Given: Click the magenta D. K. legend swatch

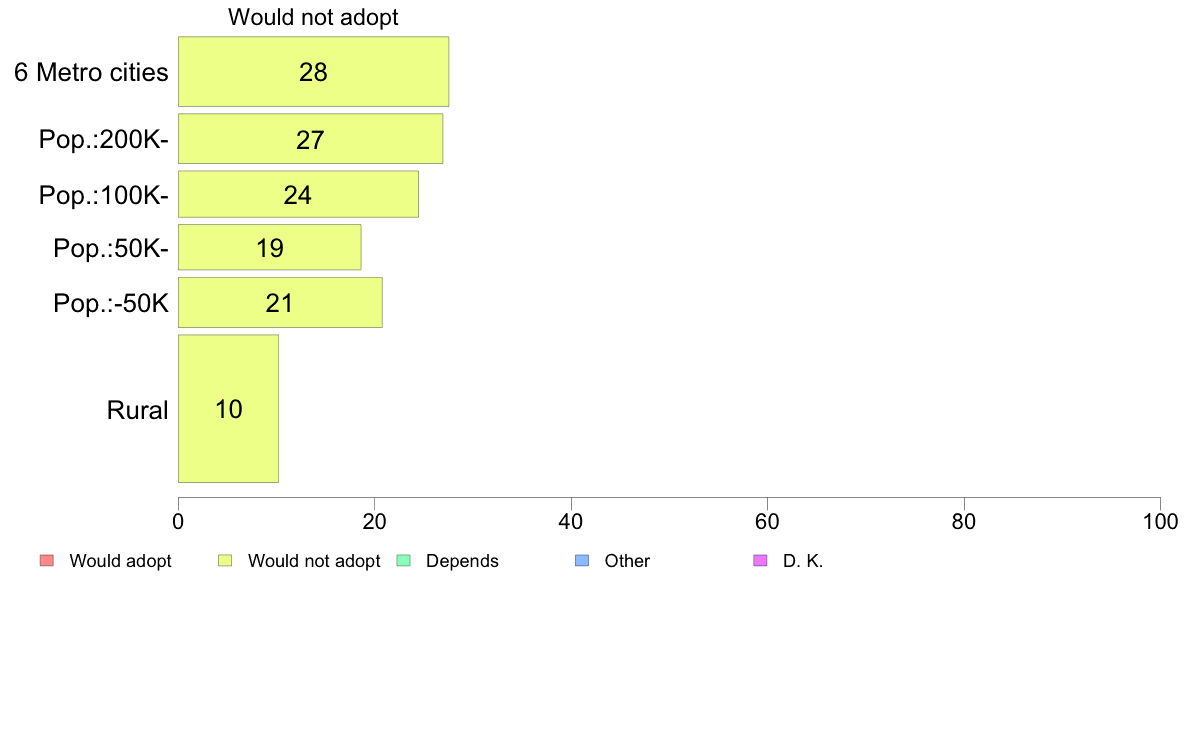Looking at the screenshot, I should 760,560.
